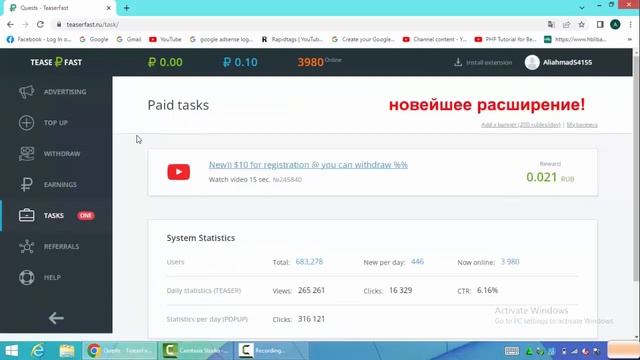
Task: Click the ONE badge next to Tasks
Action: [86, 216]
